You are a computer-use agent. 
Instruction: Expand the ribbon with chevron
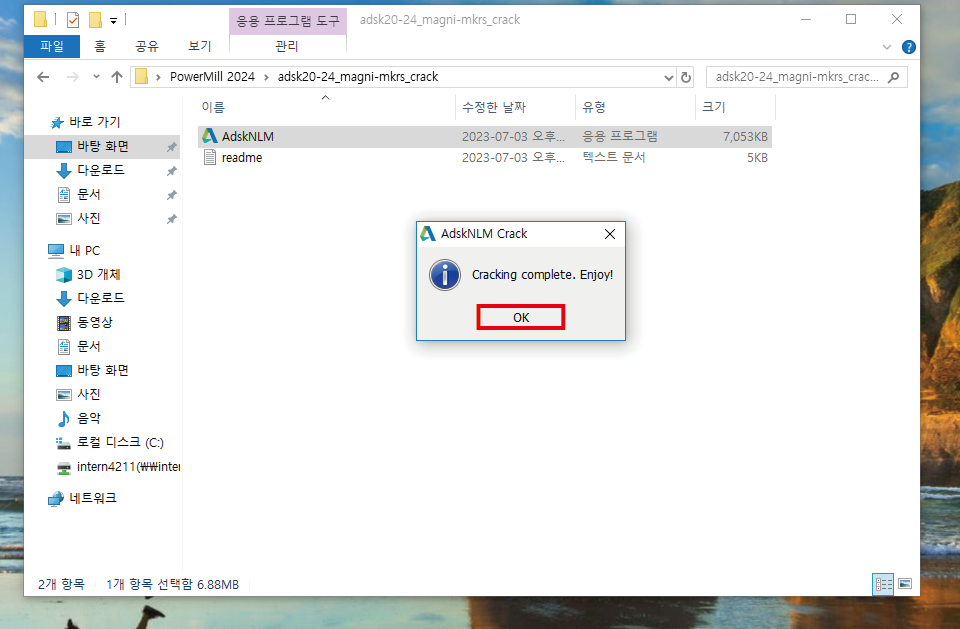click(887, 47)
